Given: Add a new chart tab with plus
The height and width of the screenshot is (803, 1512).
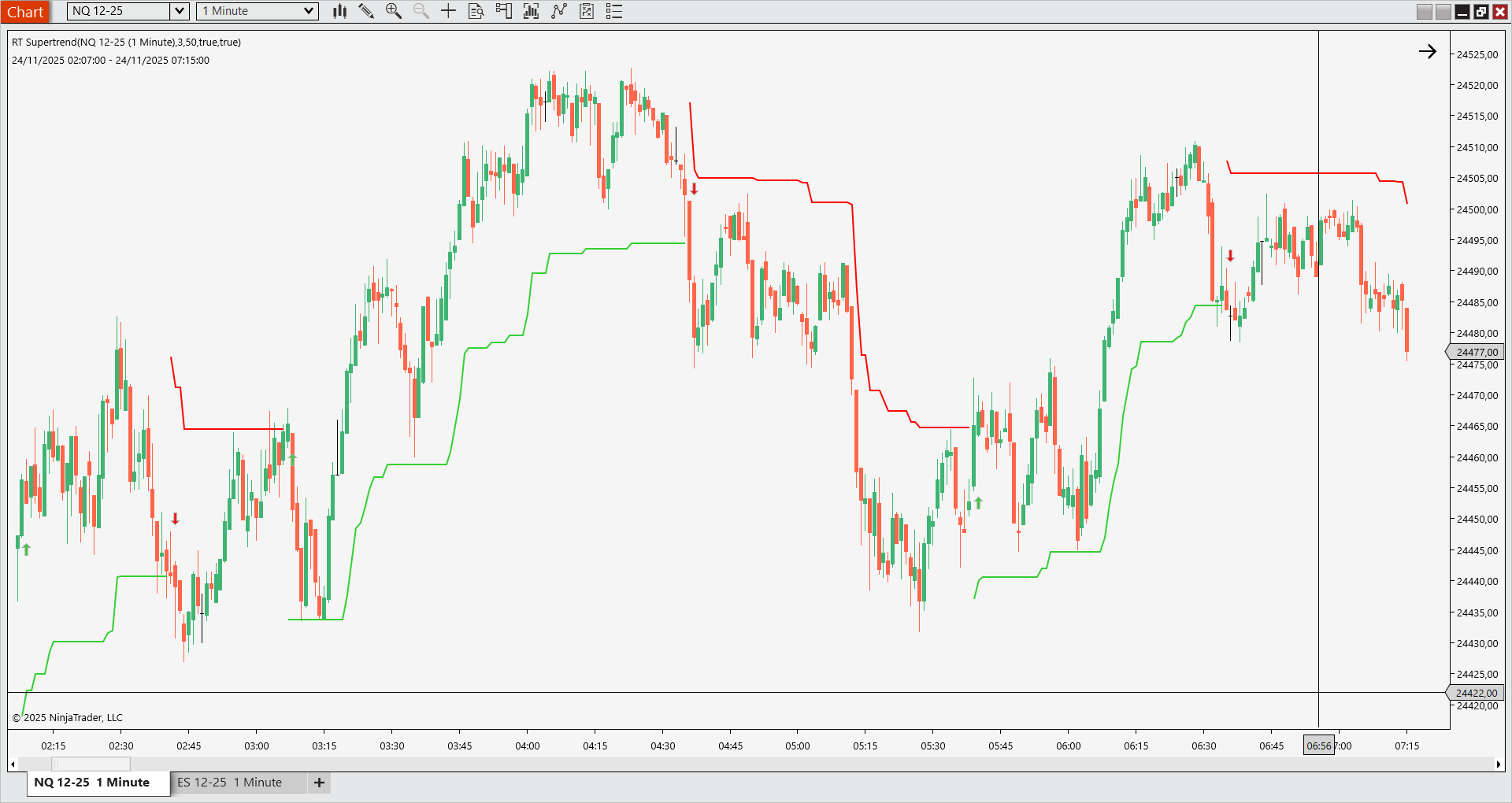Looking at the screenshot, I should pos(319,783).
